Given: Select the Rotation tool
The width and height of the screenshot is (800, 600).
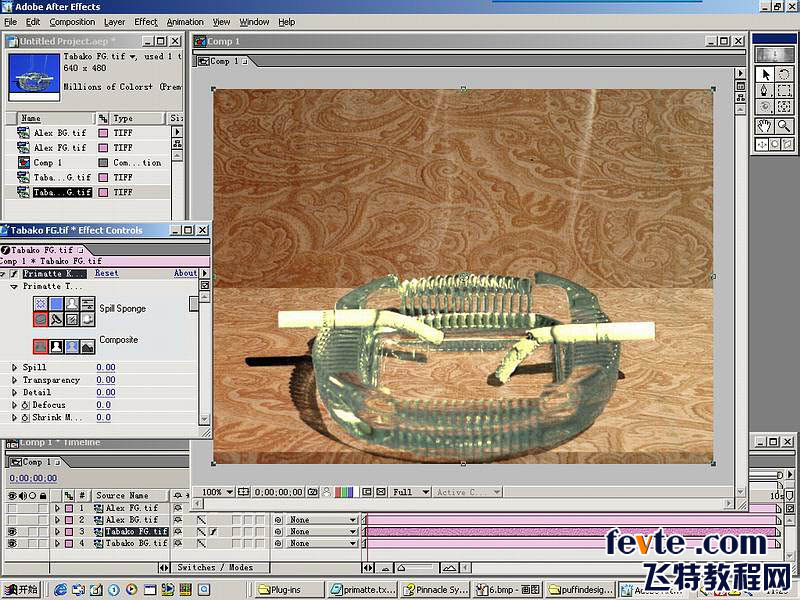Looking at the screenshot, I should click(x=783, y=75).
